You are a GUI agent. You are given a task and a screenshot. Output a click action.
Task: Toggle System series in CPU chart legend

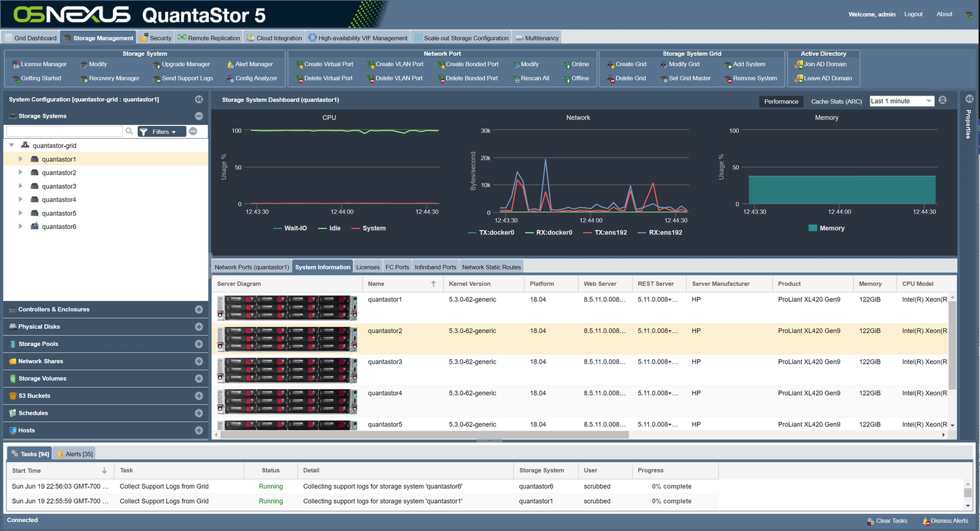tap(369, 229)
